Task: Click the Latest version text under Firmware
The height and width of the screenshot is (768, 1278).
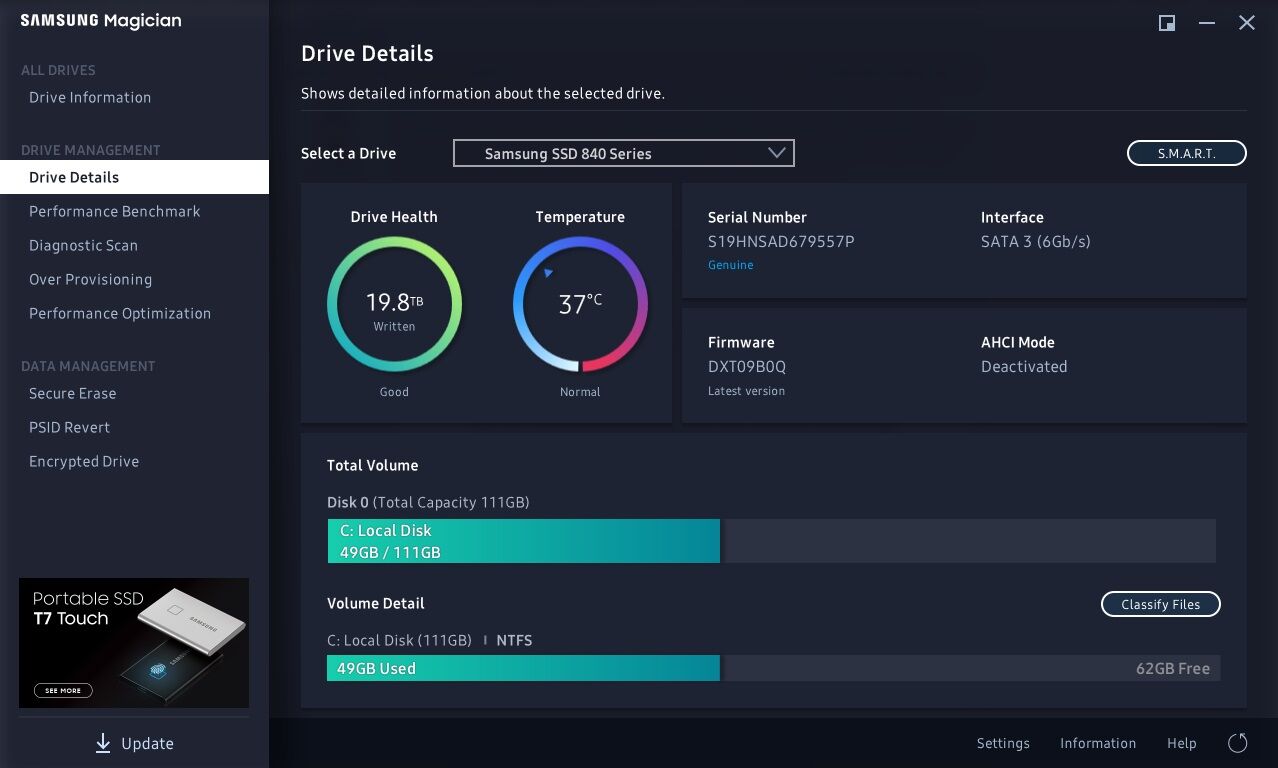Action: (x=746, y=391)
